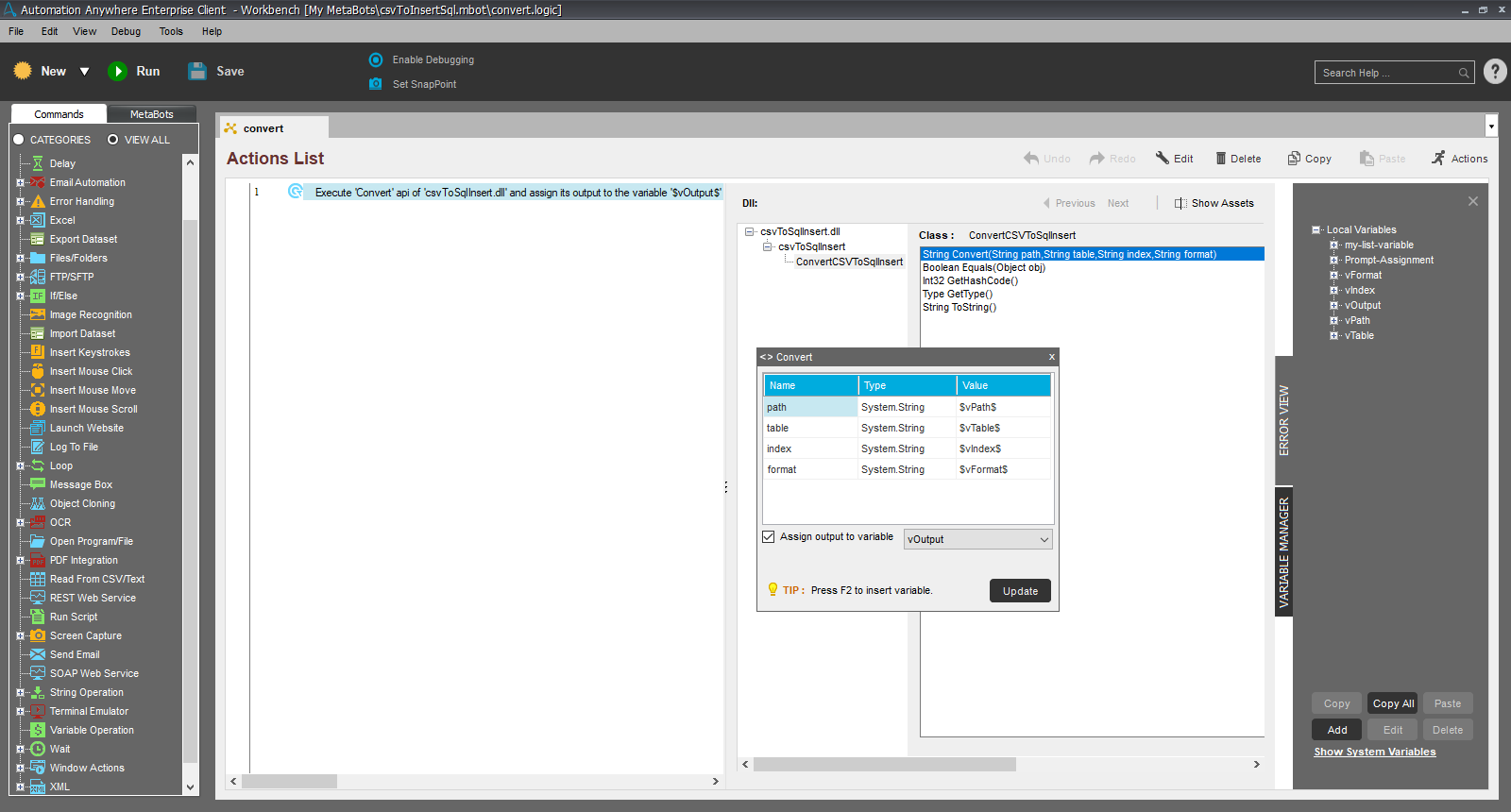The image size is (1511, 812).
Task: Uncheck Assign output to variable checkbox
Action: (769, 537)
